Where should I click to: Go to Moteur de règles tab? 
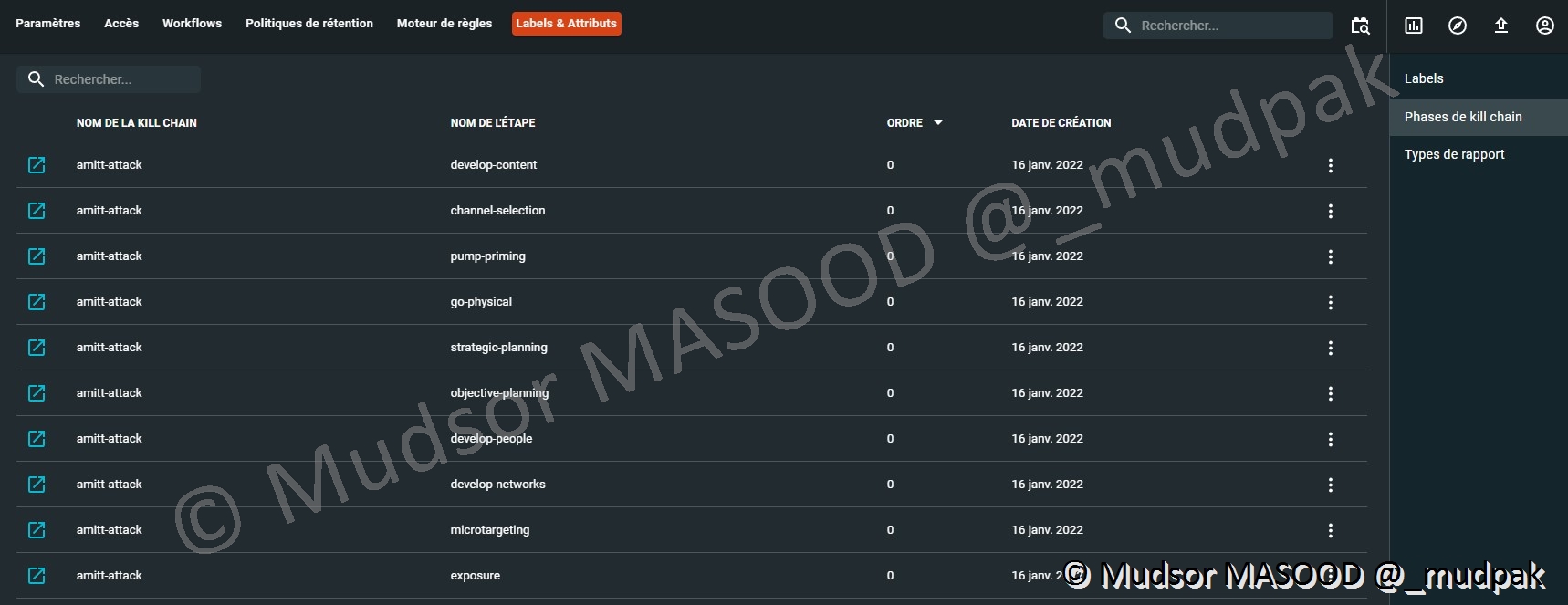(444, 24)
